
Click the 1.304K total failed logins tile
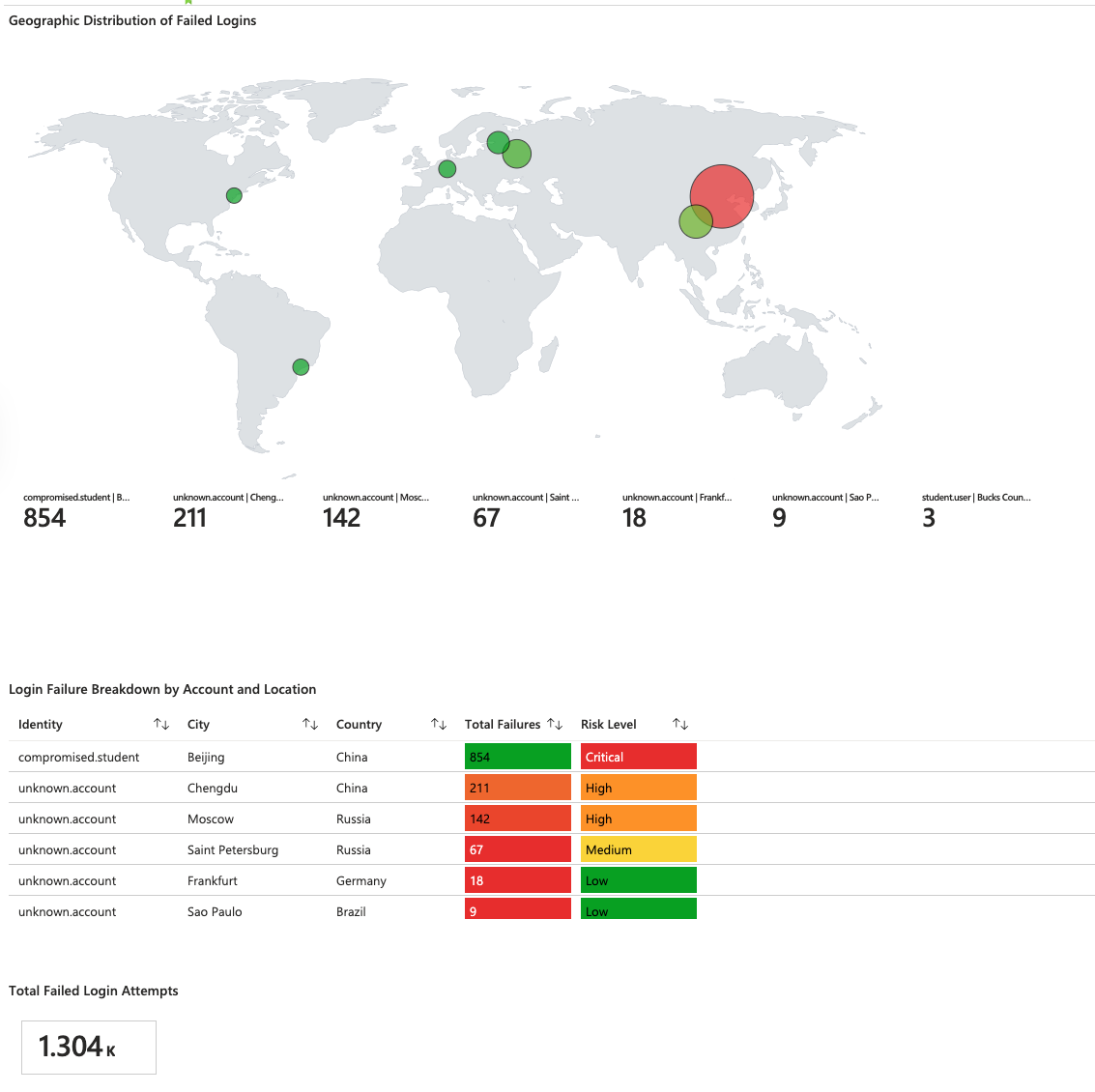click(x=89, y=1048)
